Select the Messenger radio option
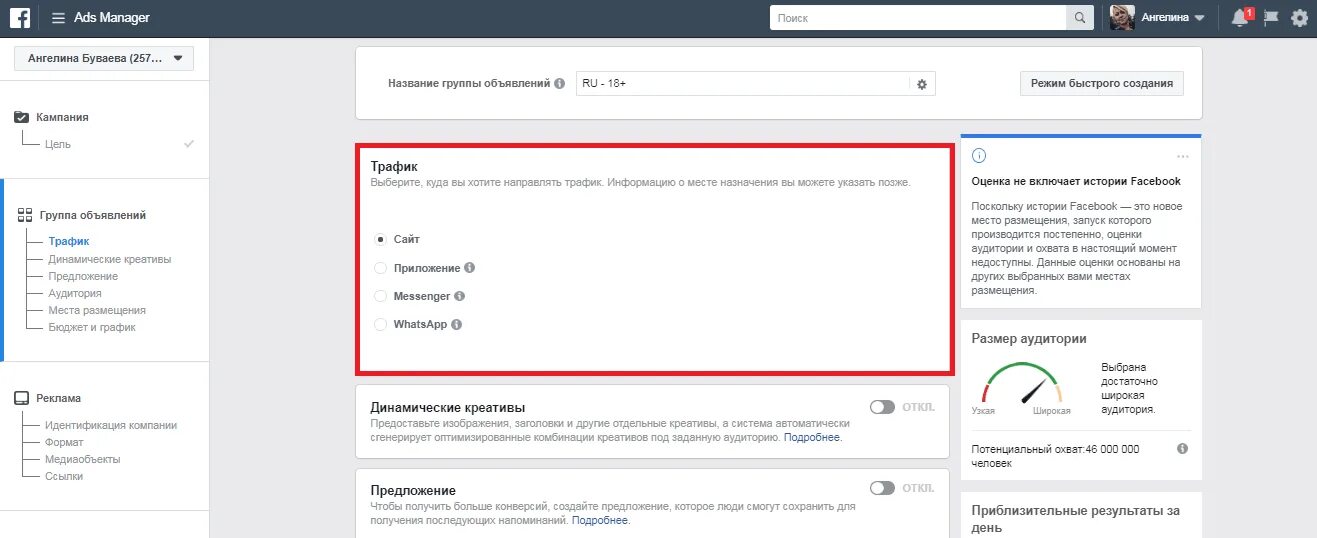 [x=380, y=296]
